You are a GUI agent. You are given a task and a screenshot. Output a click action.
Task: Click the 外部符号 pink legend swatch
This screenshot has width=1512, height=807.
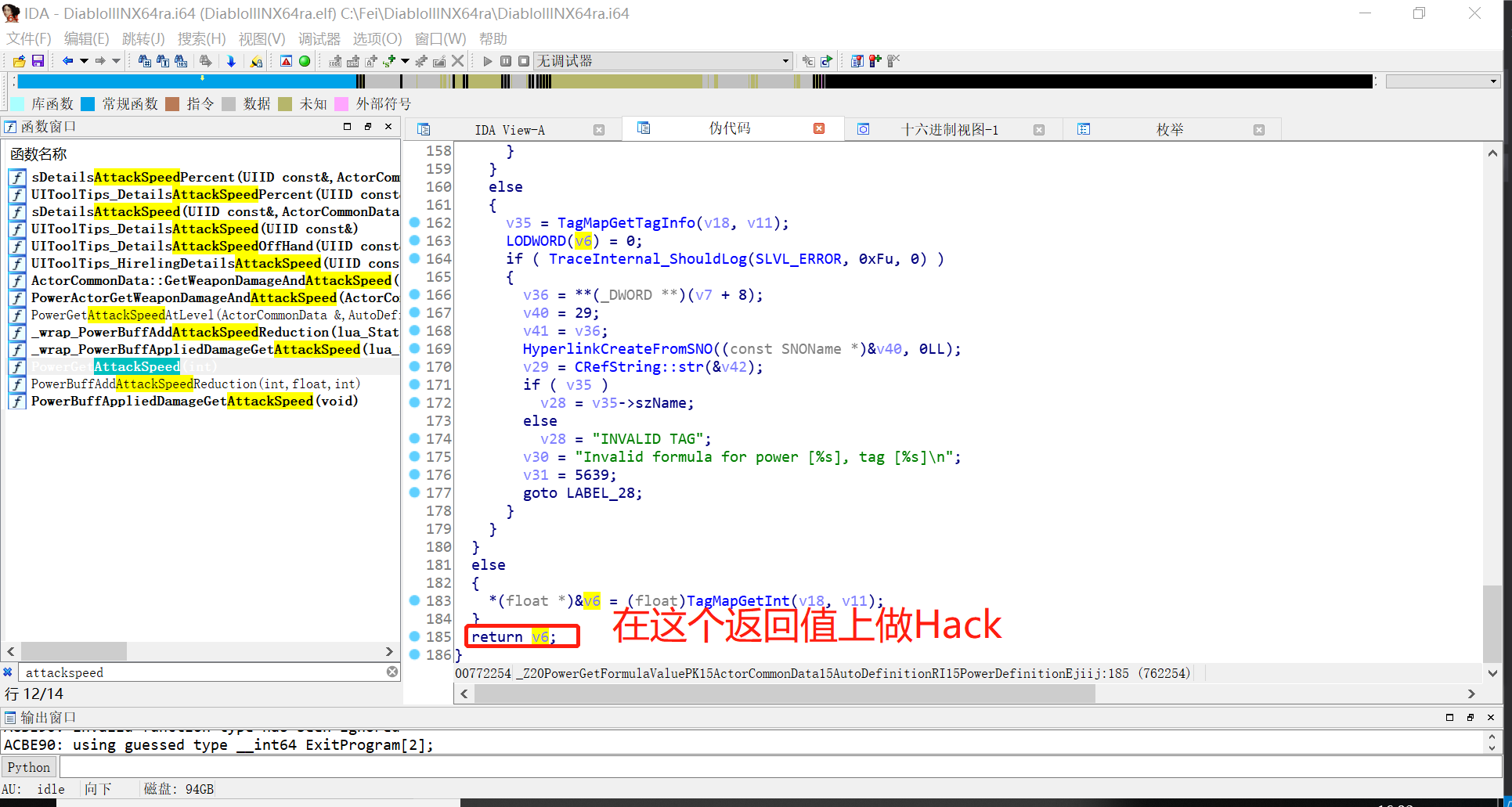click(x=341, y=104)
